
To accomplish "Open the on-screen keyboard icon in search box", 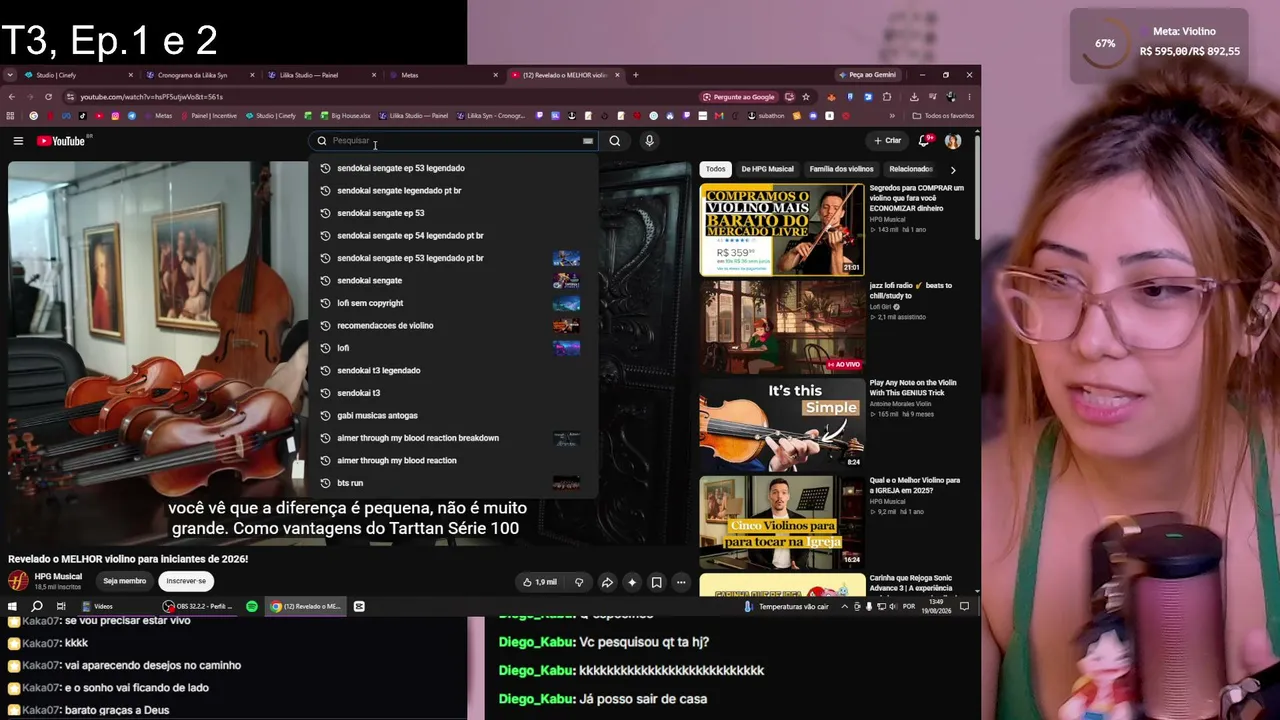I will 588,141.
